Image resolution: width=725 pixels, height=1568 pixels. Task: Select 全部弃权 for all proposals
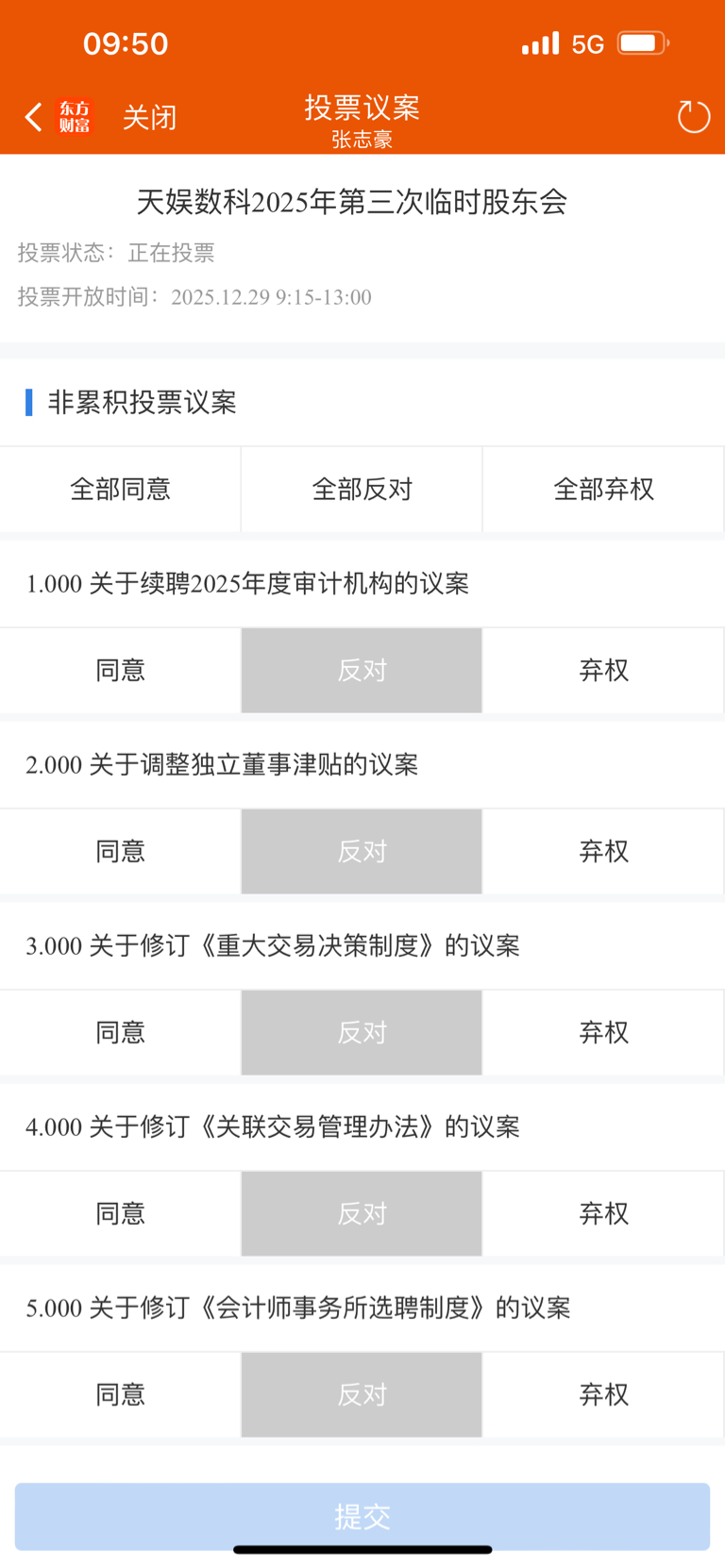pyautogui.click(x=603, y=490)
